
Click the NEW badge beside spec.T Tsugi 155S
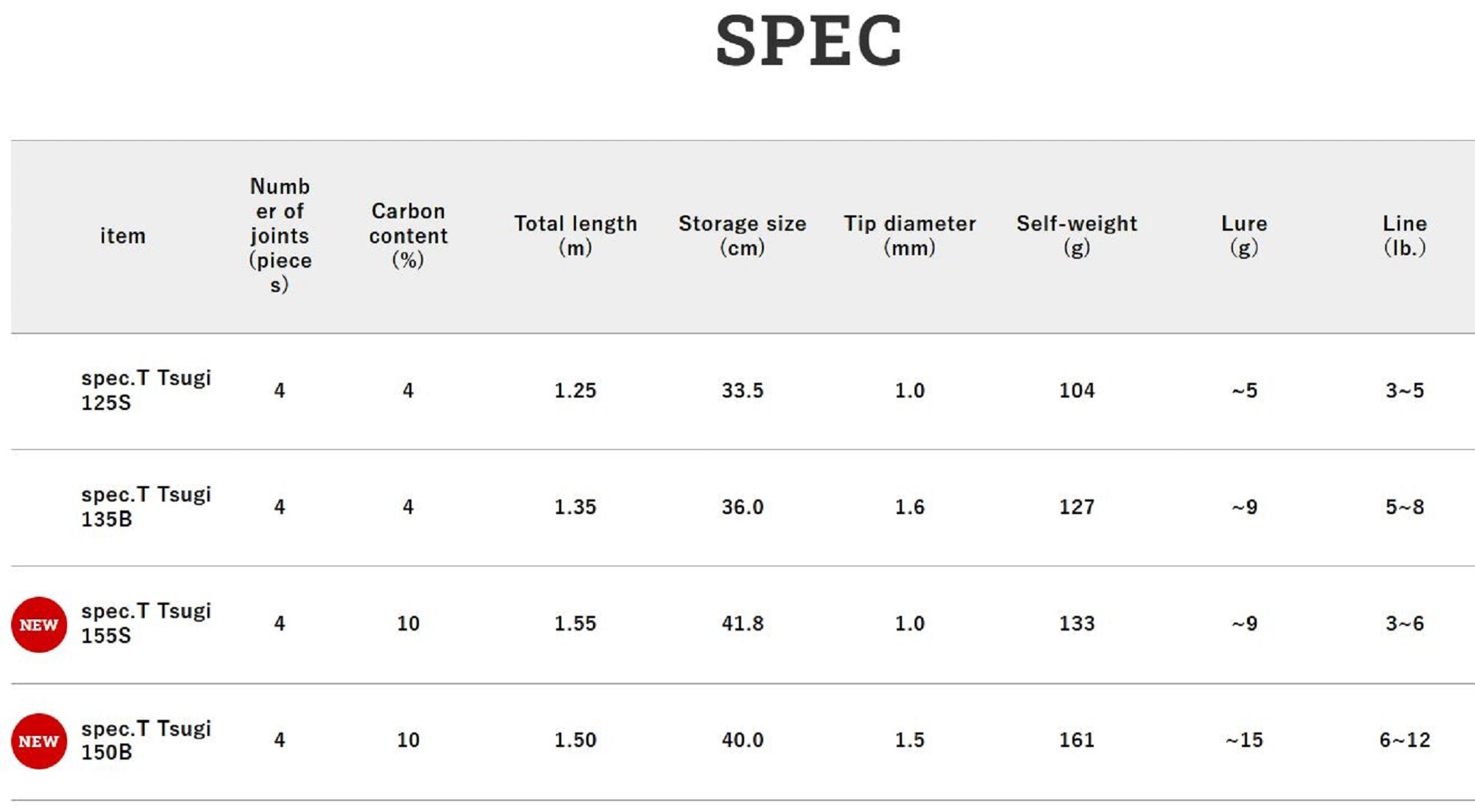[39, 625]
